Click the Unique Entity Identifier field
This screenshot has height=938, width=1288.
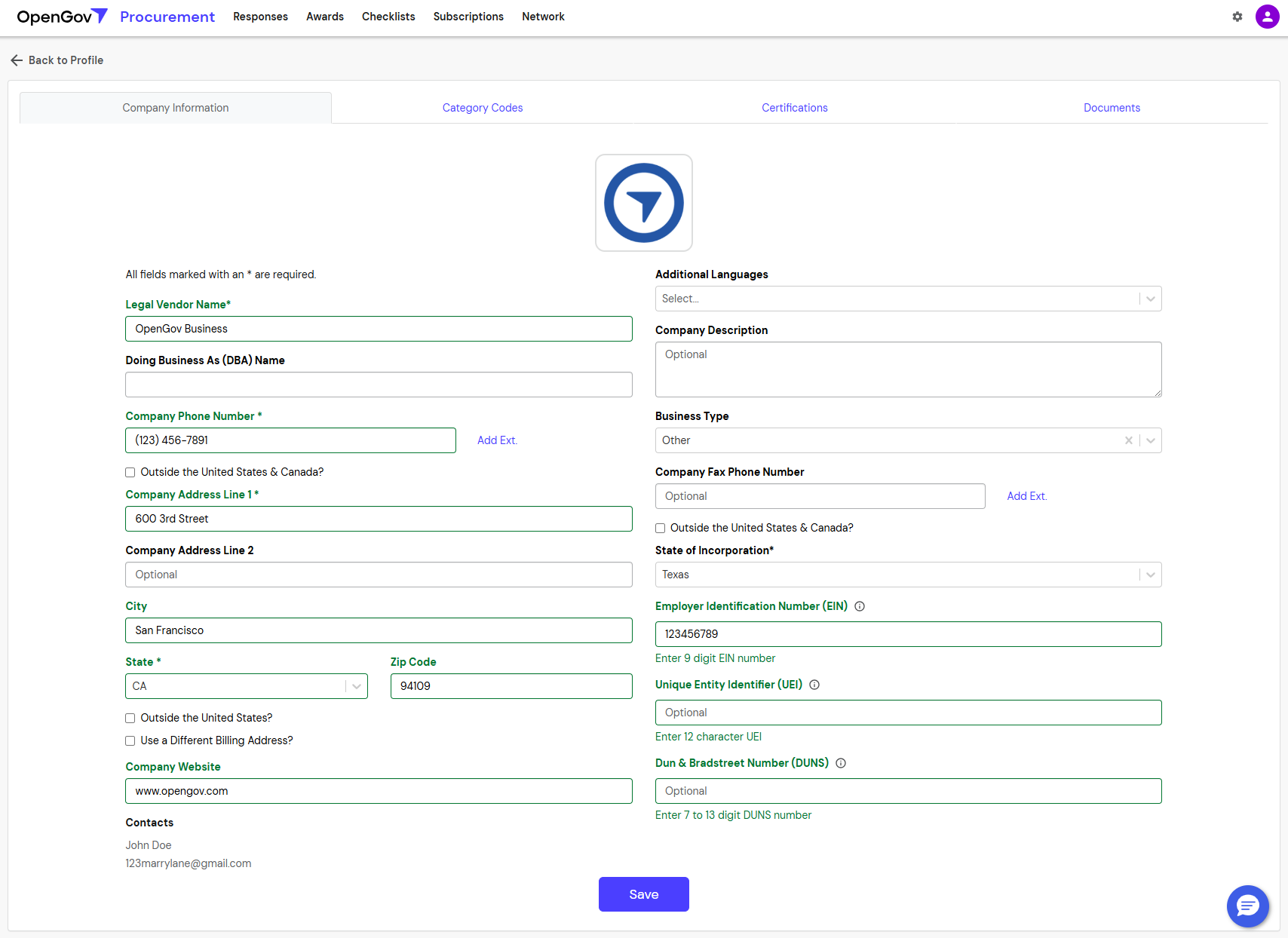tap(909, 713)
